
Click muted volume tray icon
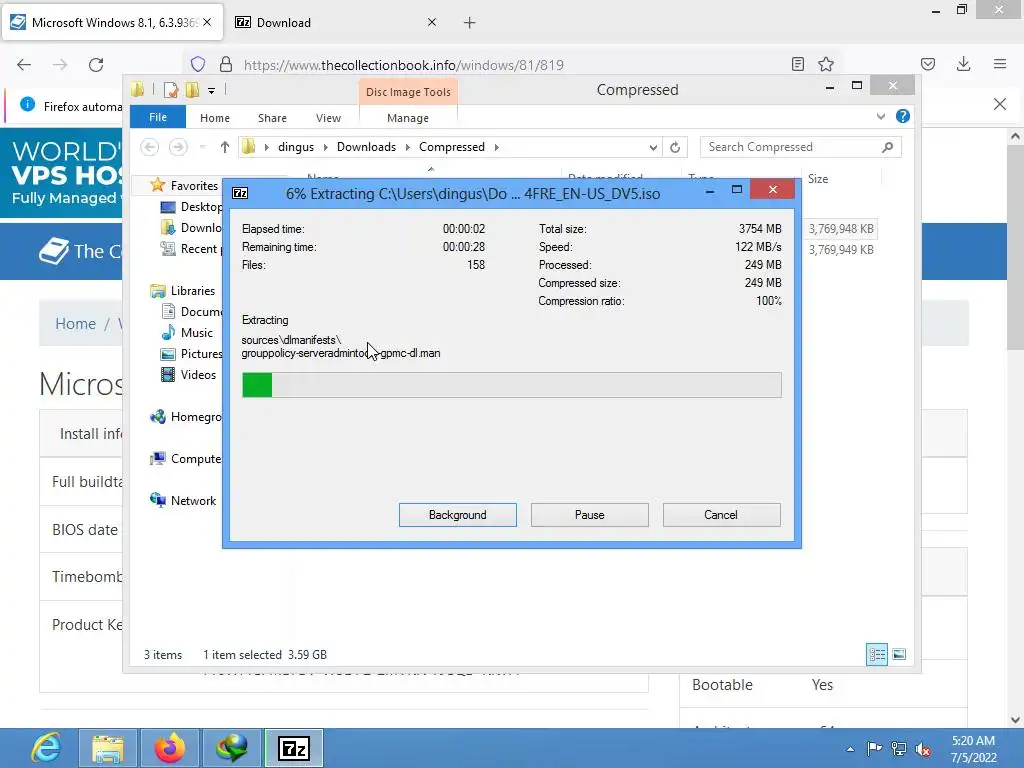coord(923,749)
